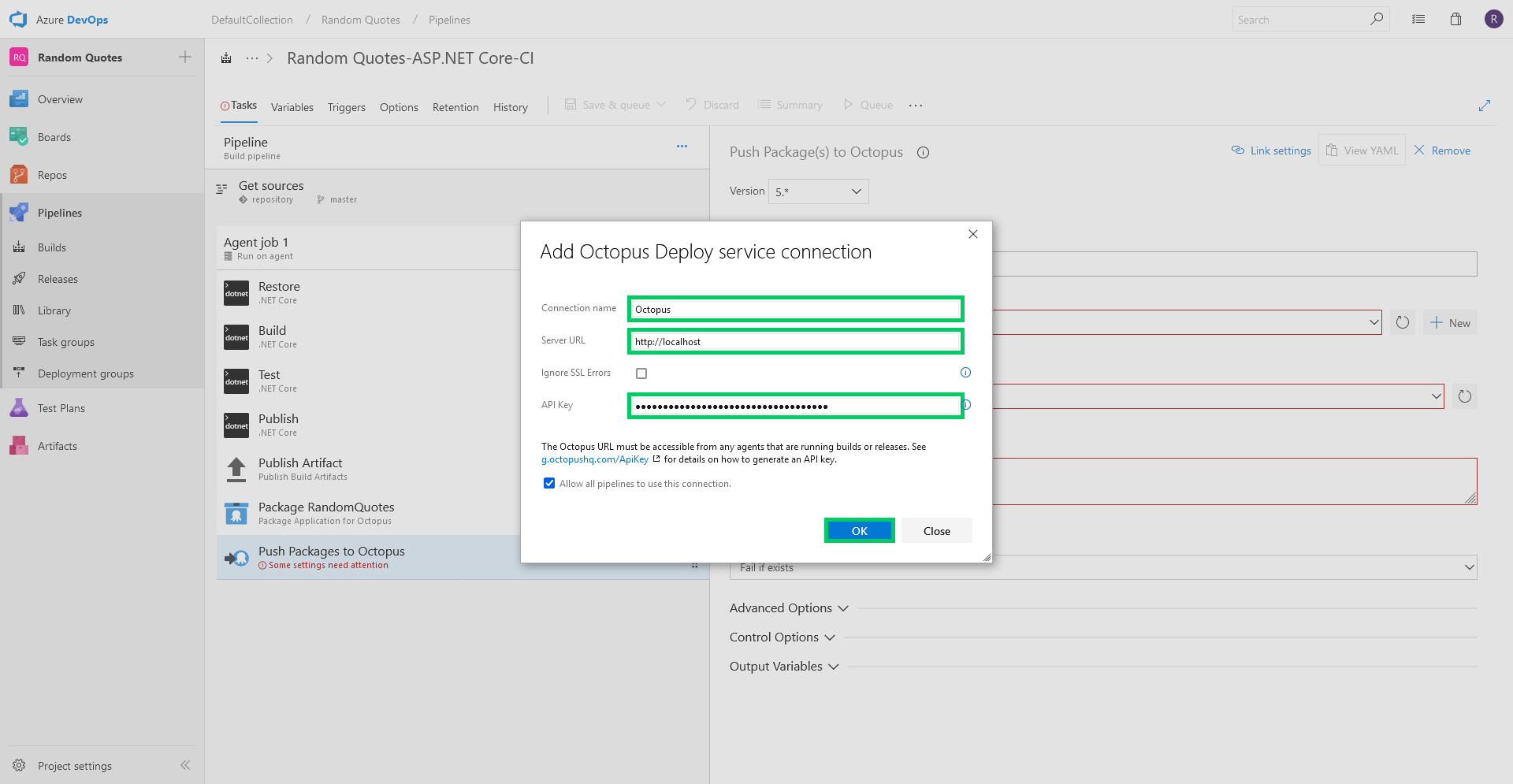Click info icon next to Ignore SSL Errors

965,373
